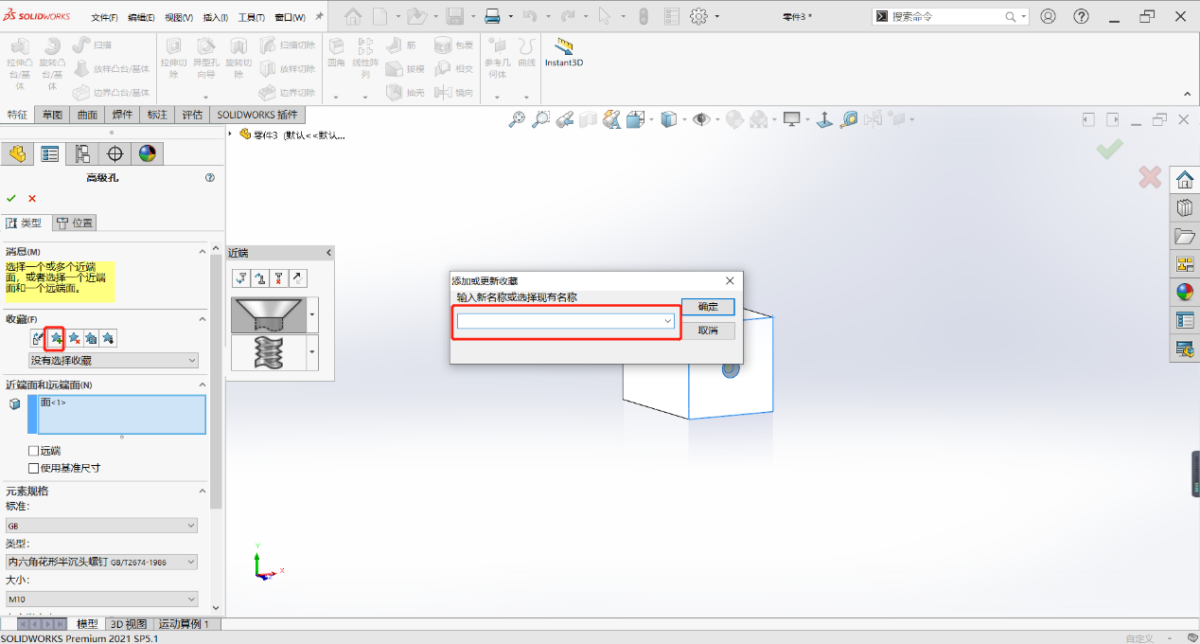Enable the 使用基准尺寸 checkbox

pos(33,467)
